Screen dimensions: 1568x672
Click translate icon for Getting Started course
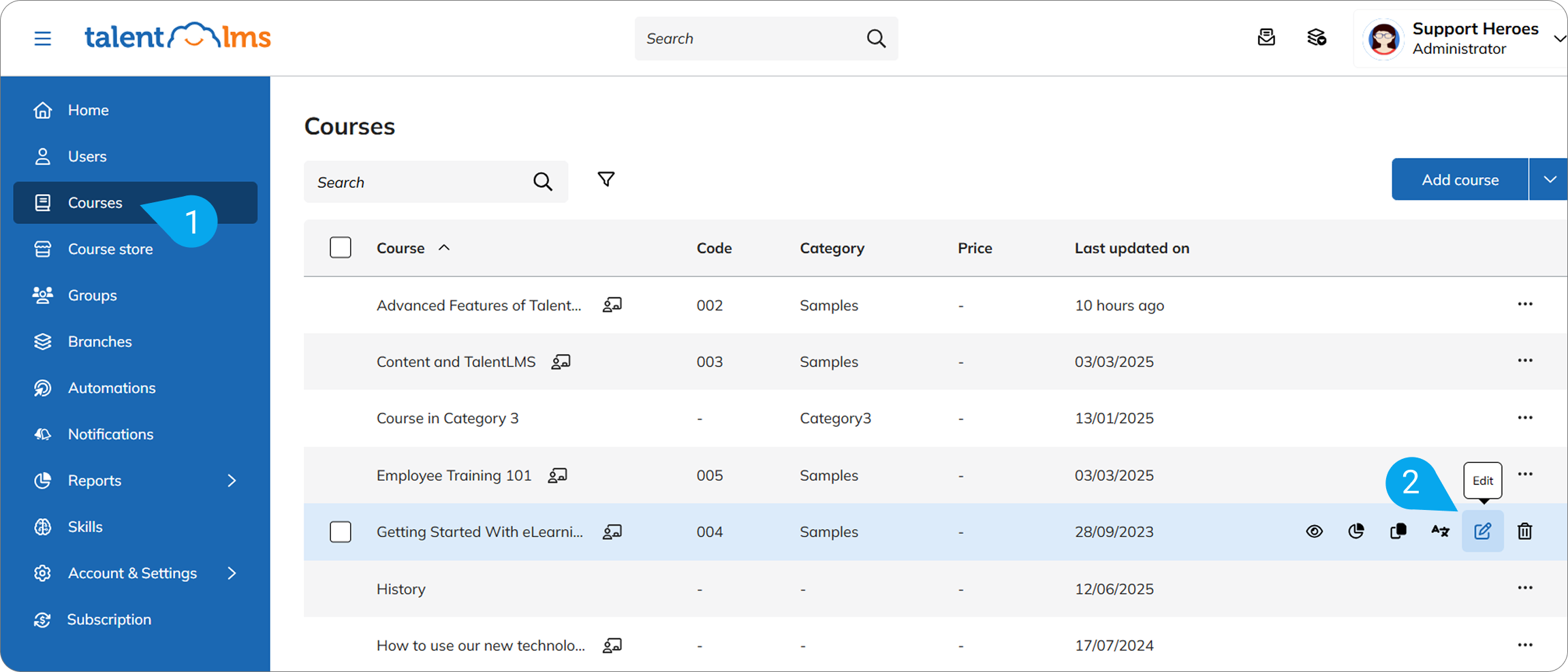click(x=1441, y=531)
